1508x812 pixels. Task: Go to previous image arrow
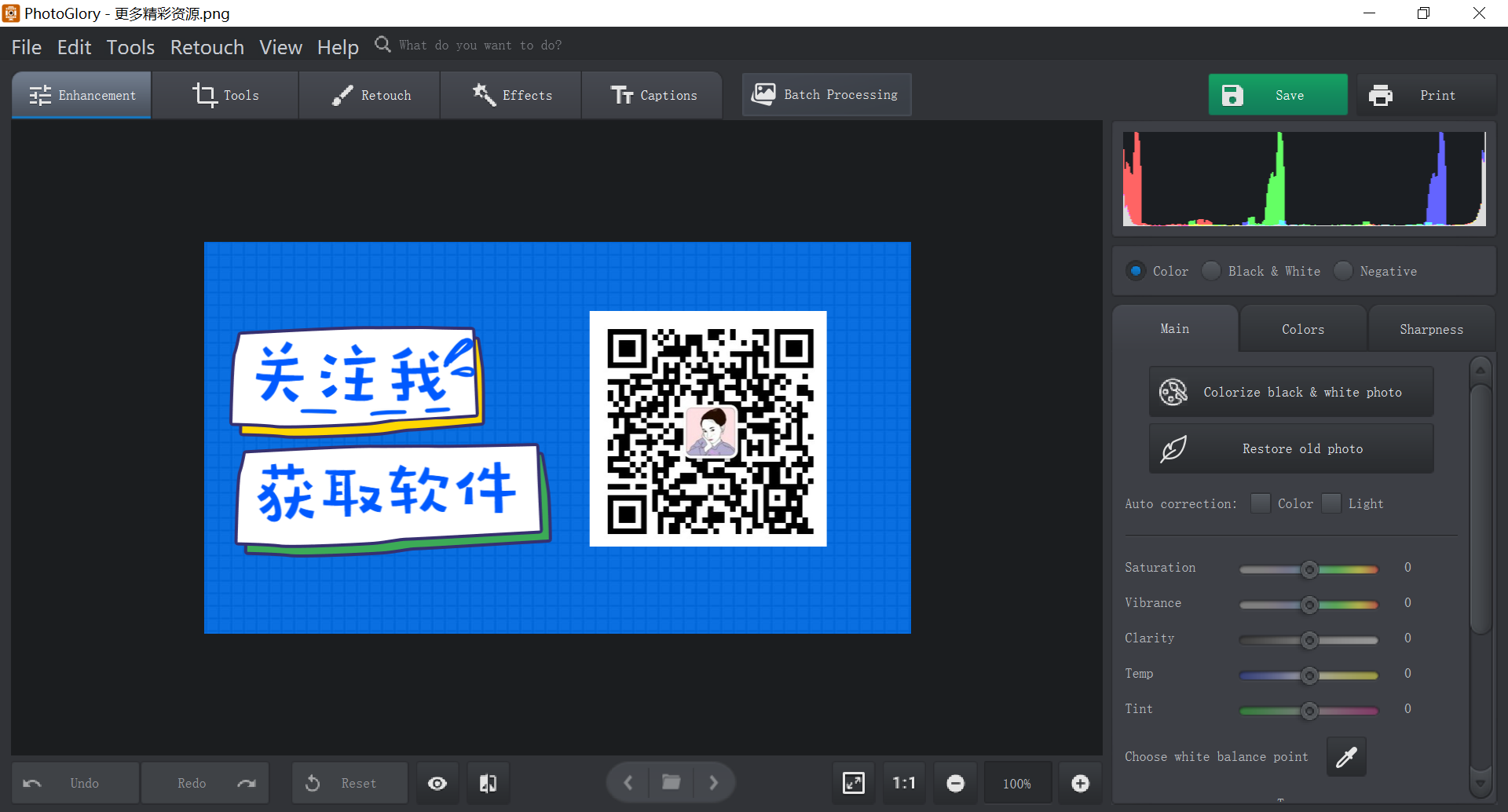pos(628,783)
